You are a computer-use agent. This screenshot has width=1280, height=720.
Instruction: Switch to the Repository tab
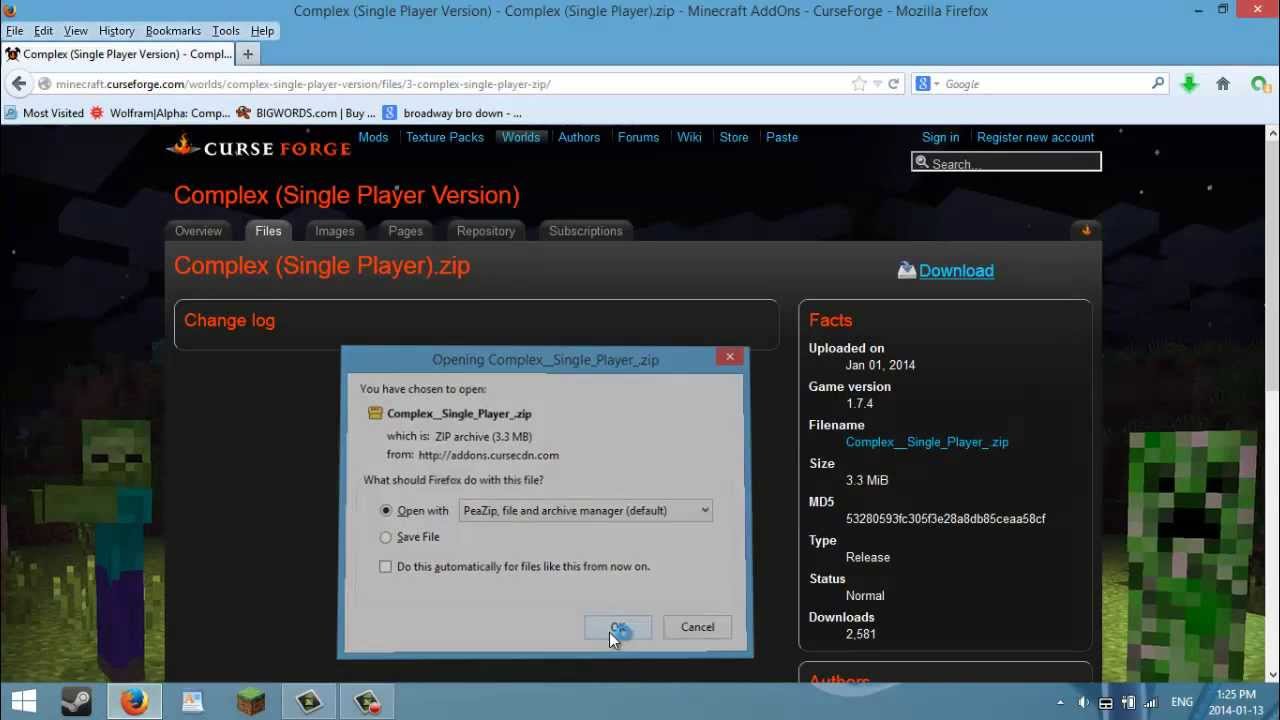(486, 231)
